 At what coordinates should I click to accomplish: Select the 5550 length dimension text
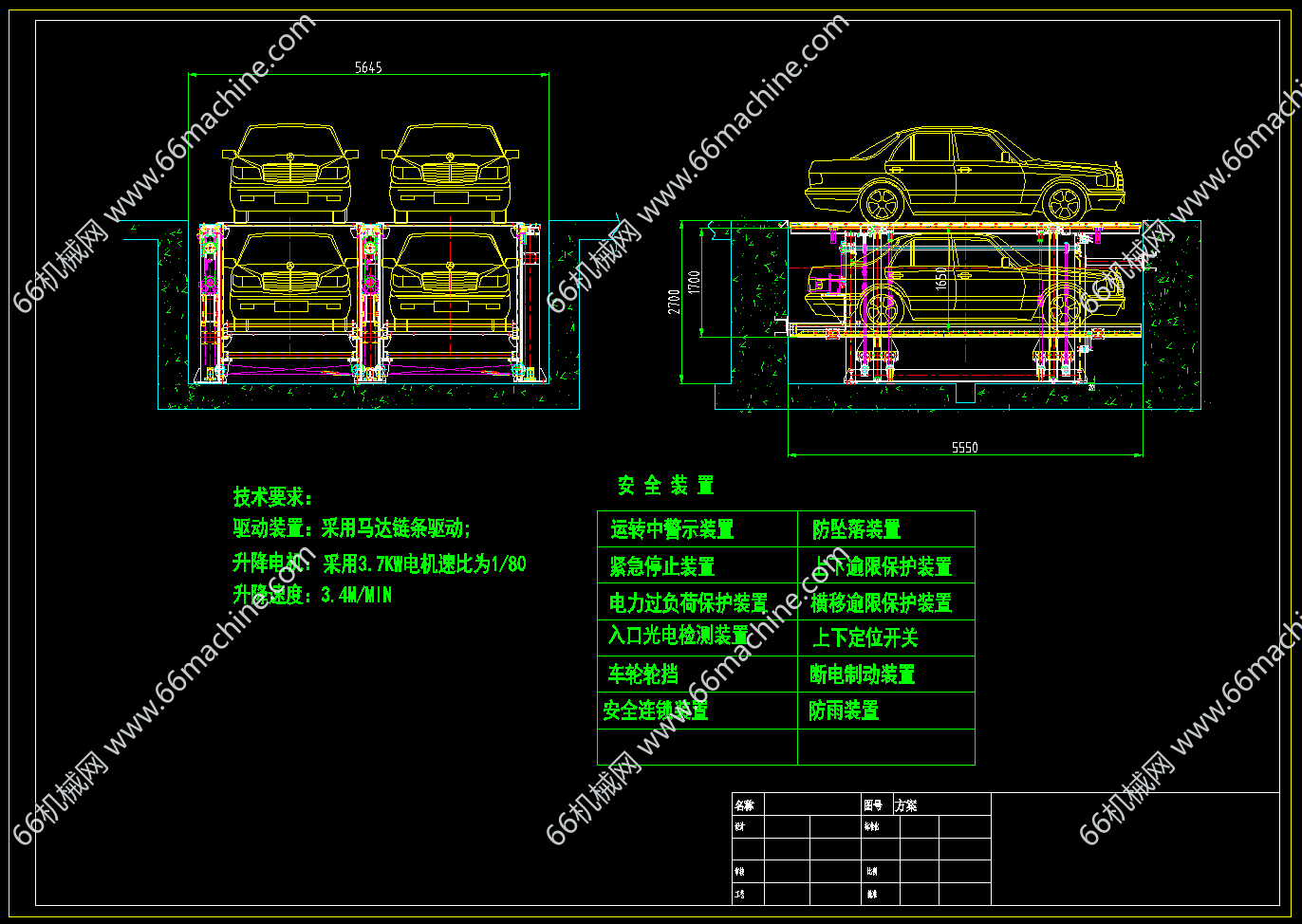[964, 447]
